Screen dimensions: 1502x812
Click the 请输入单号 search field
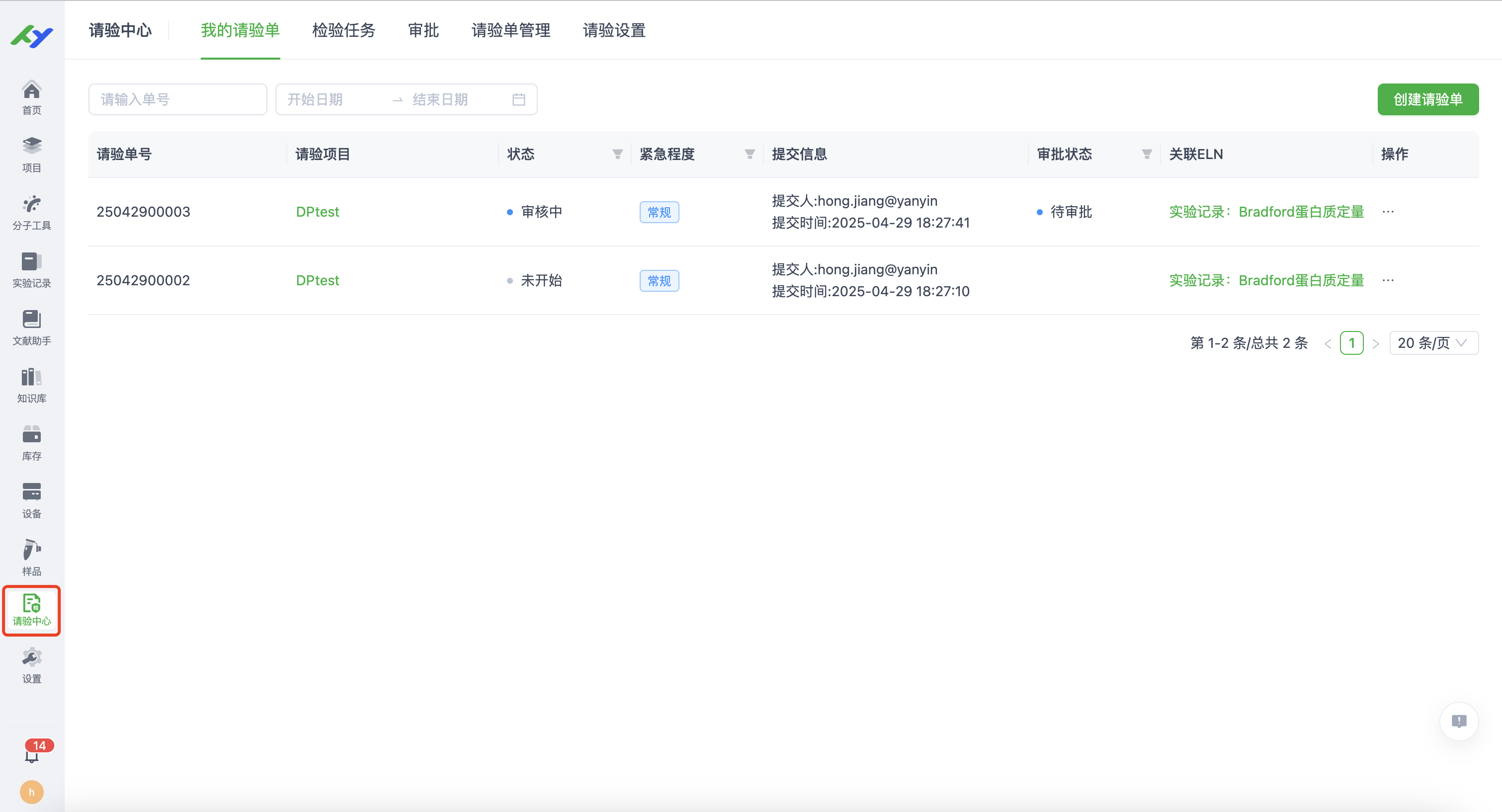pyautogui.click(x=177, y=100)
